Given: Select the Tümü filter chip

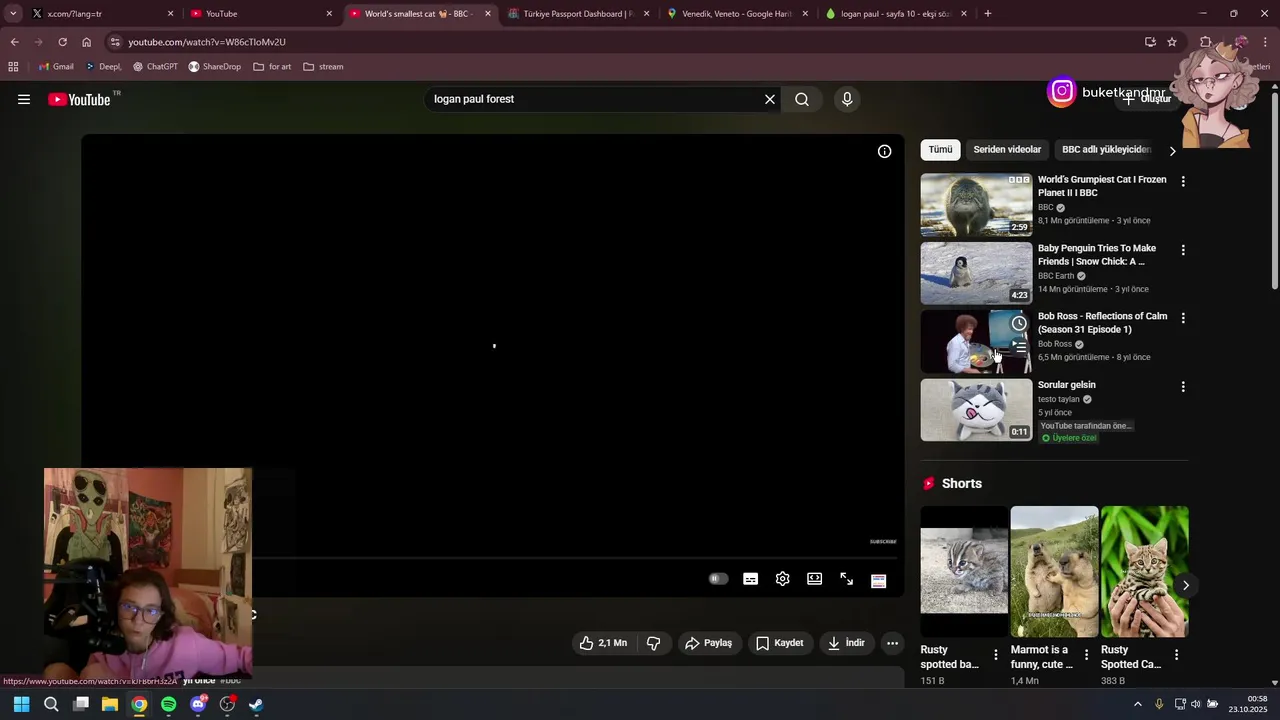Looking at the screenshot, I should tap(941, 150).
